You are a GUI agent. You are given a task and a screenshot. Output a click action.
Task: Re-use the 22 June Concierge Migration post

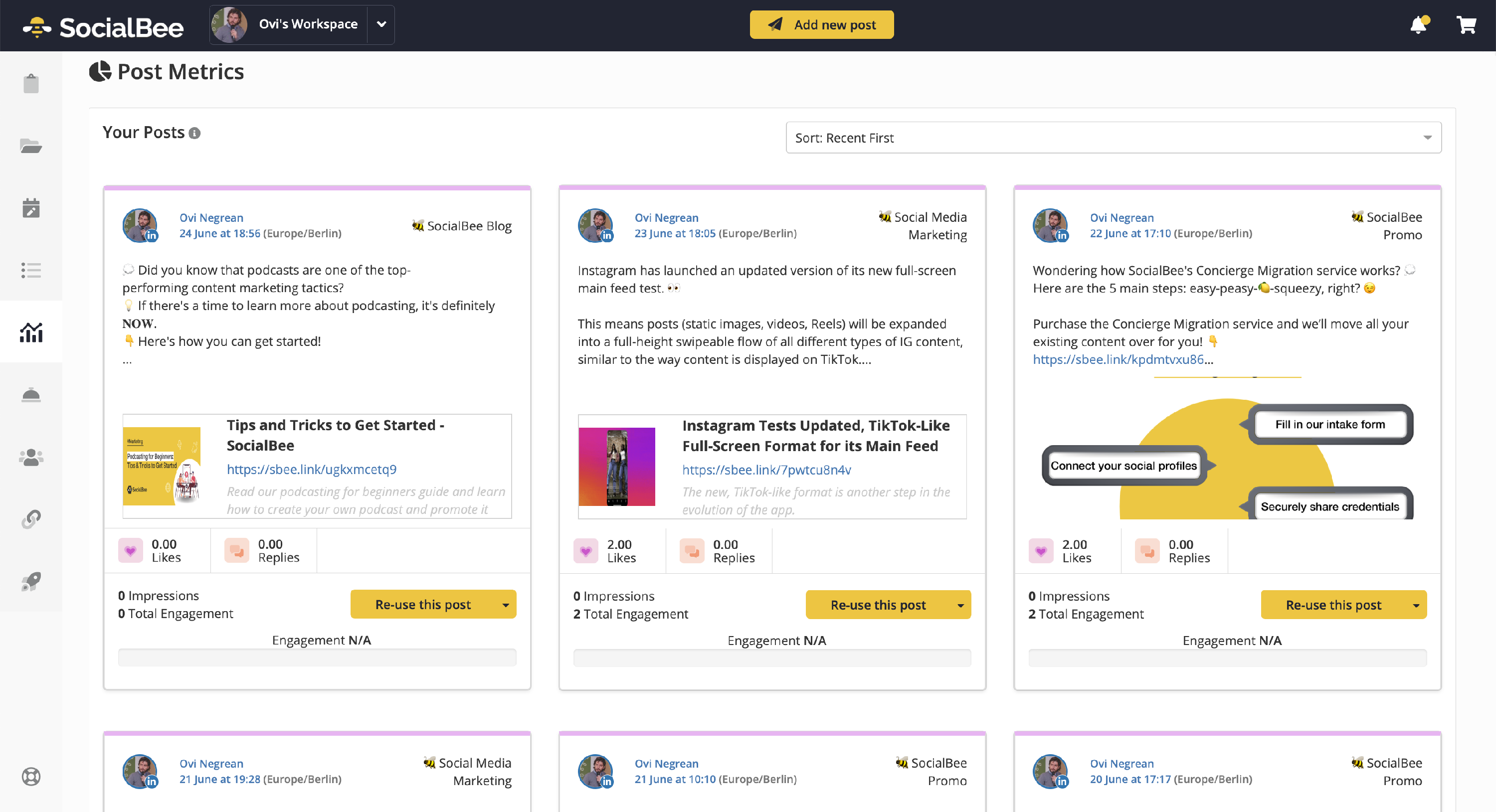pyautogui.click(x=1333, y=605)
